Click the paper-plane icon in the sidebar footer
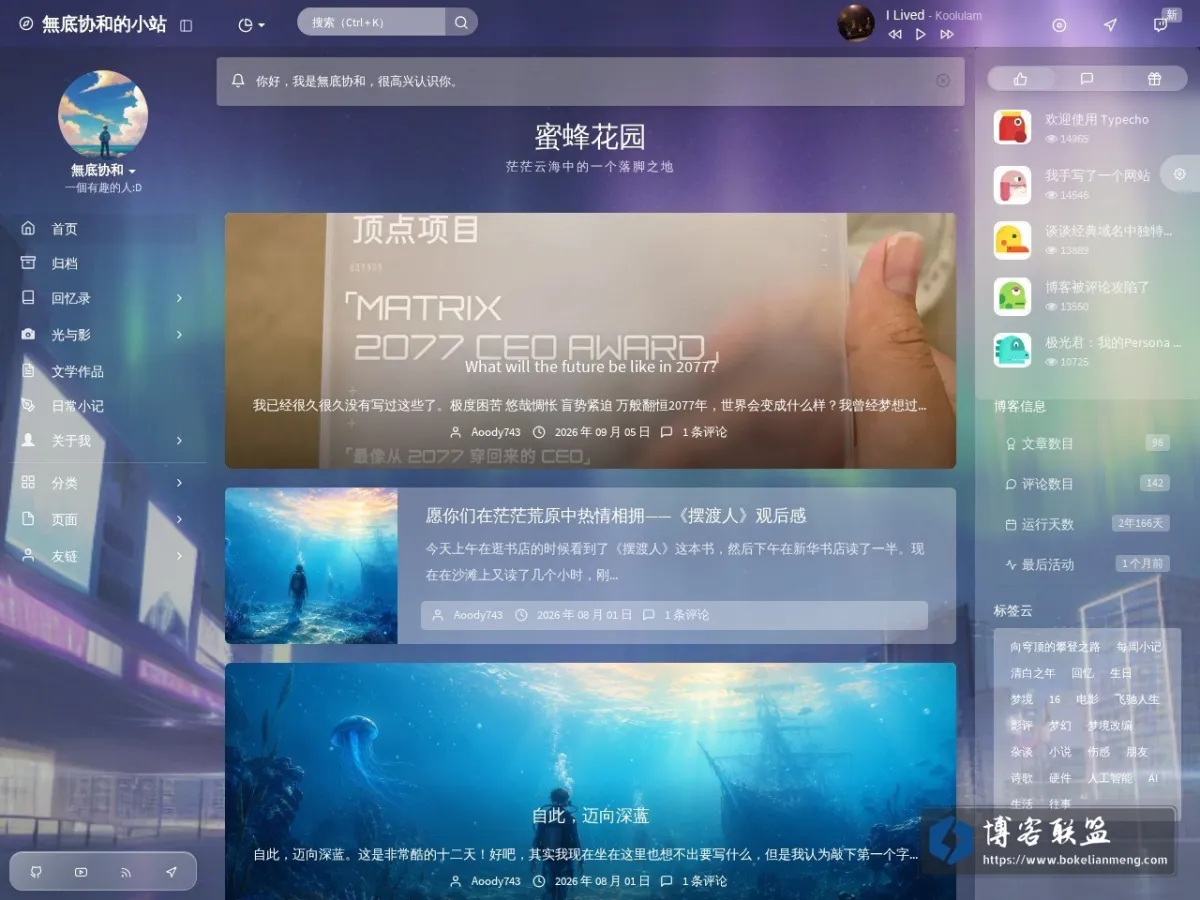 point(171,872)
